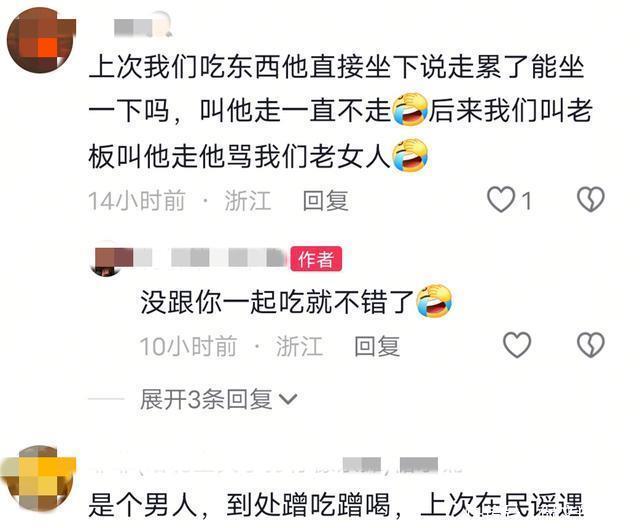The image size is (640, 528).
Task: Like the first comment with heart icon
Action: (501, 200)
